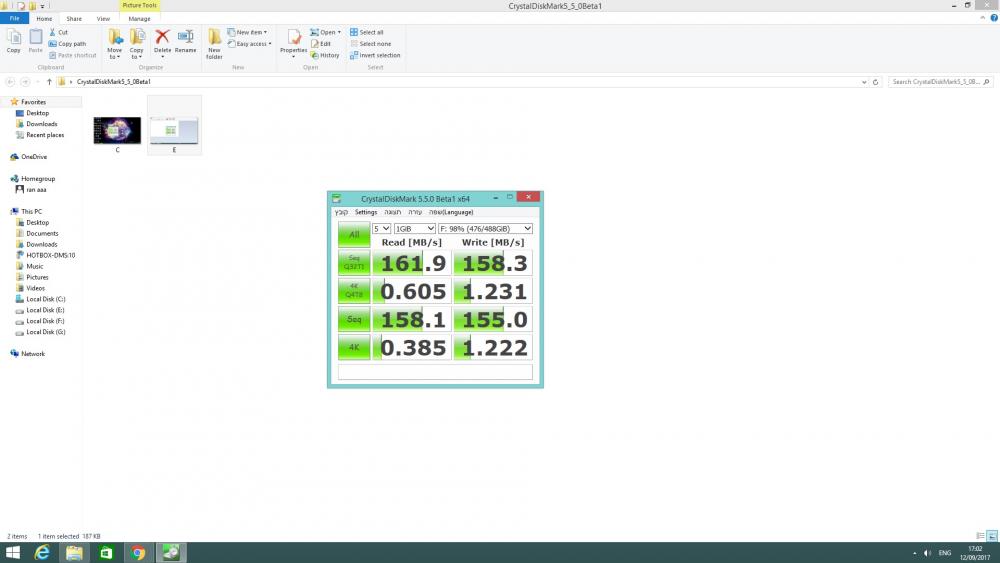Collapse the ribbon with the chevron
This screenshot has width=1000, height=563.
pyautogui.click(x=982, y=18)
